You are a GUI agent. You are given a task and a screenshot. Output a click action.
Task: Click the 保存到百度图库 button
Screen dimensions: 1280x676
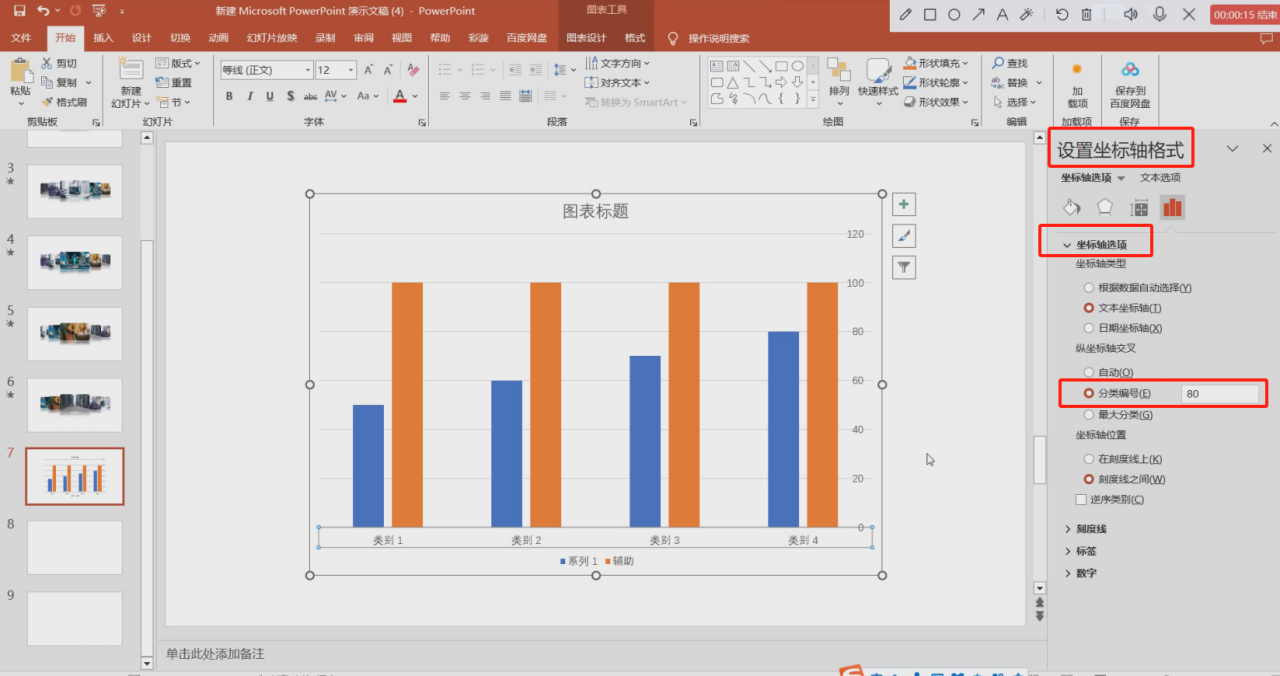click(x=1130, y=83)
